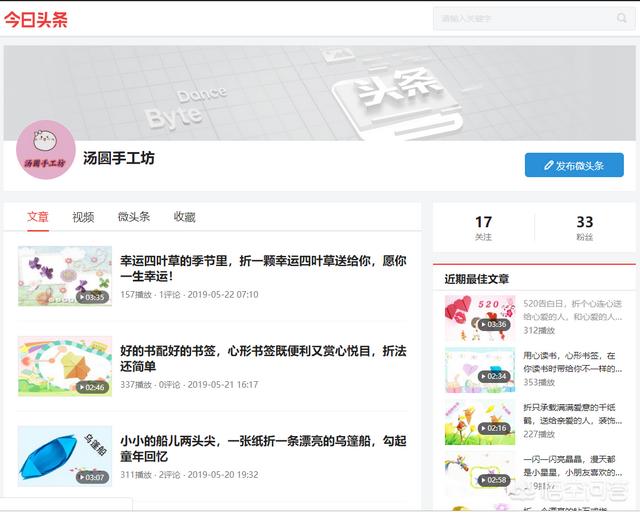Click the 157播放 · 1评论 metadata line
The width and height of the screenshot is (640, 513).
click(189, 295)
